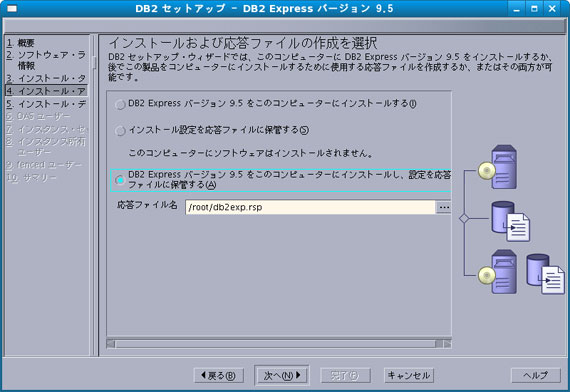This screenshot has height=392, width=570.
Task: Select radio to save install settings to response file
Action: [120, 131]
